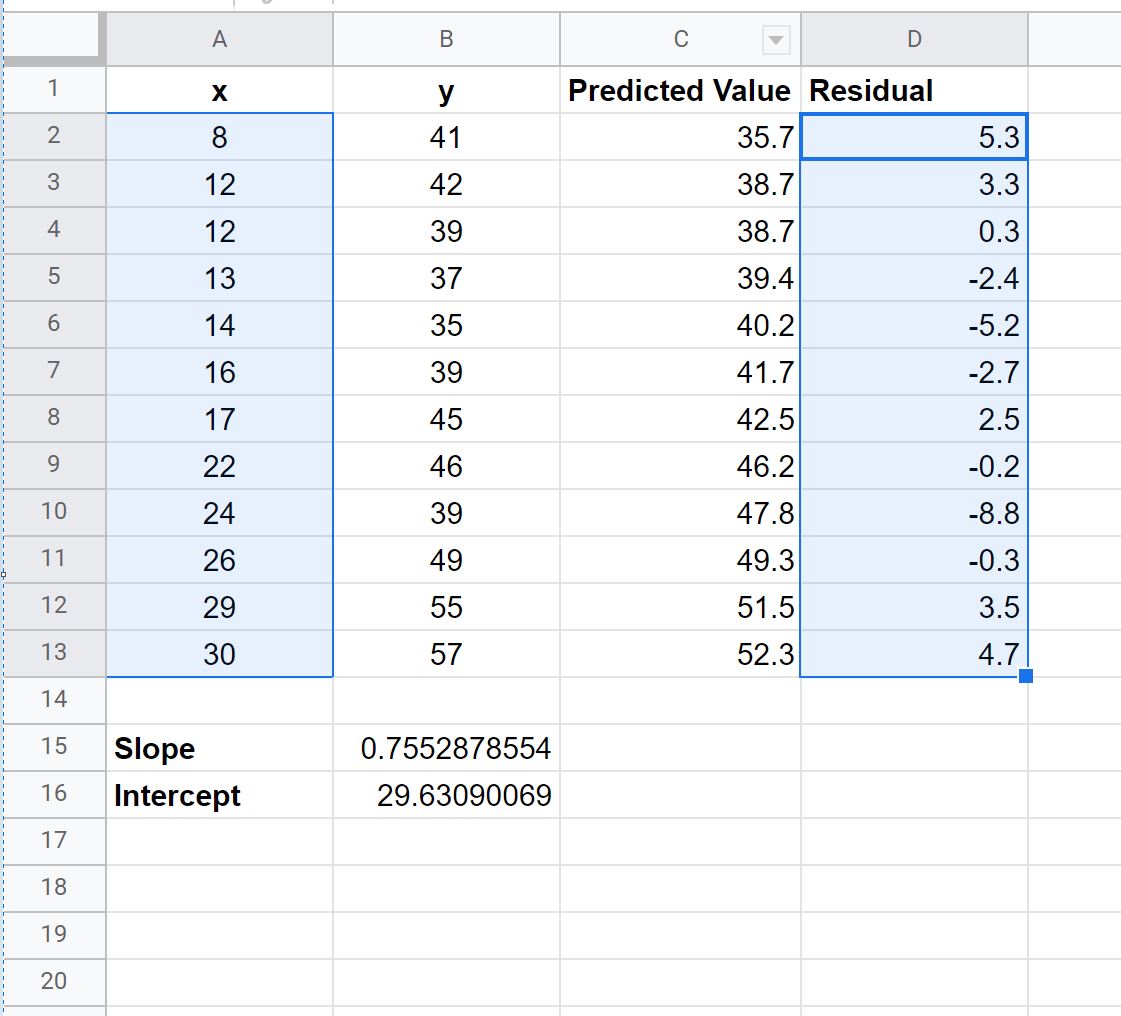Click the Residual header cell

coord(914,90)
